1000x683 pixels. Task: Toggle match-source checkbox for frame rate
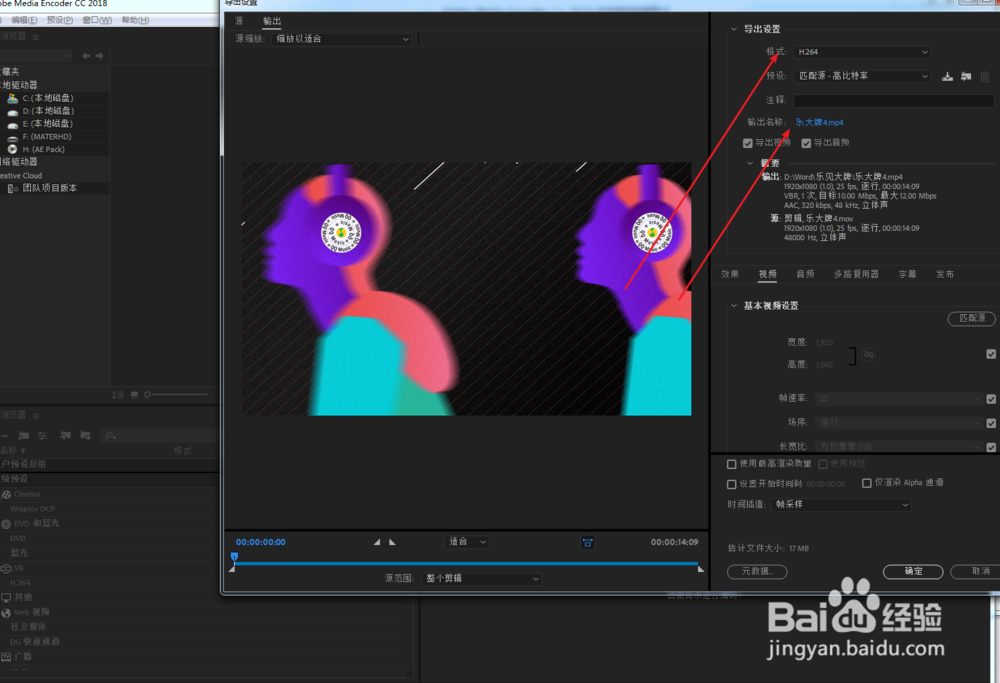pos(991,399)
